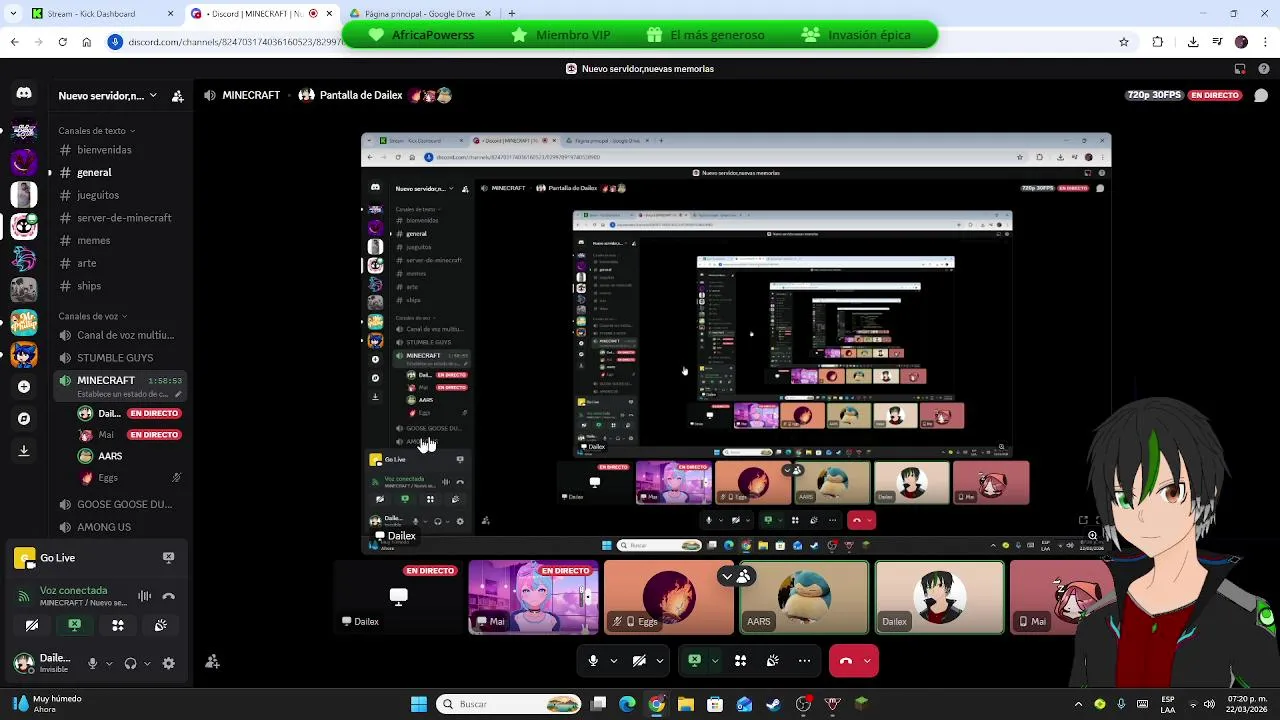
Task: Open screen share options chevron in call bar
Action: 715,661
